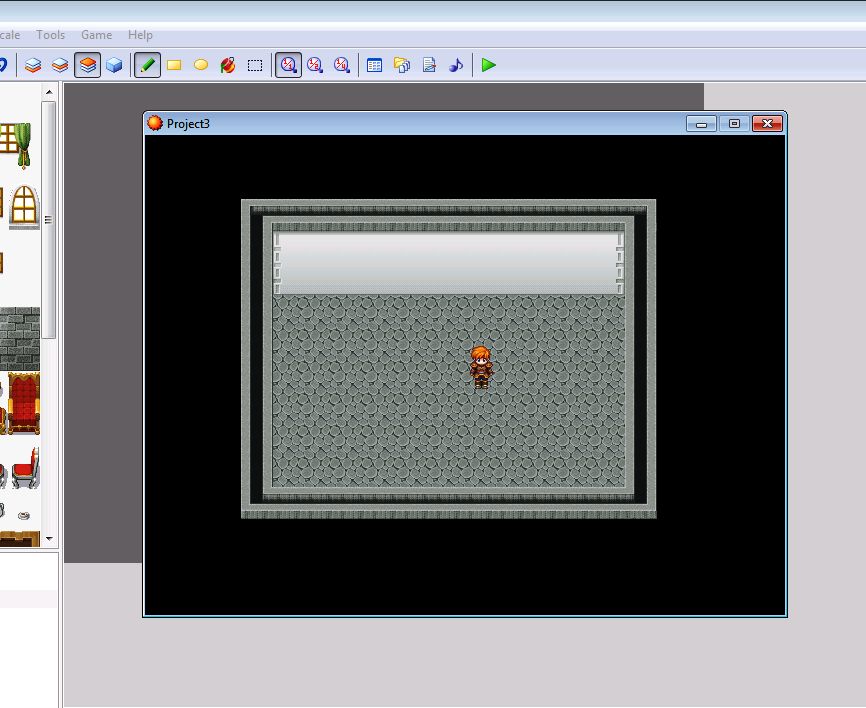Close the Project3 game window
The height and width of the screenshot is (708, 866).
coord(767,124)
